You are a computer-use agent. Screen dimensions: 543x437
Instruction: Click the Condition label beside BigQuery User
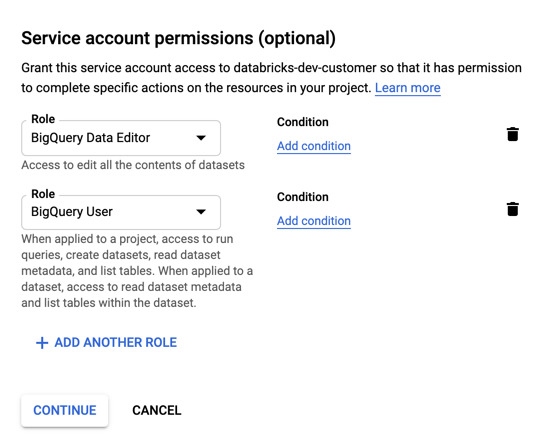303,197
